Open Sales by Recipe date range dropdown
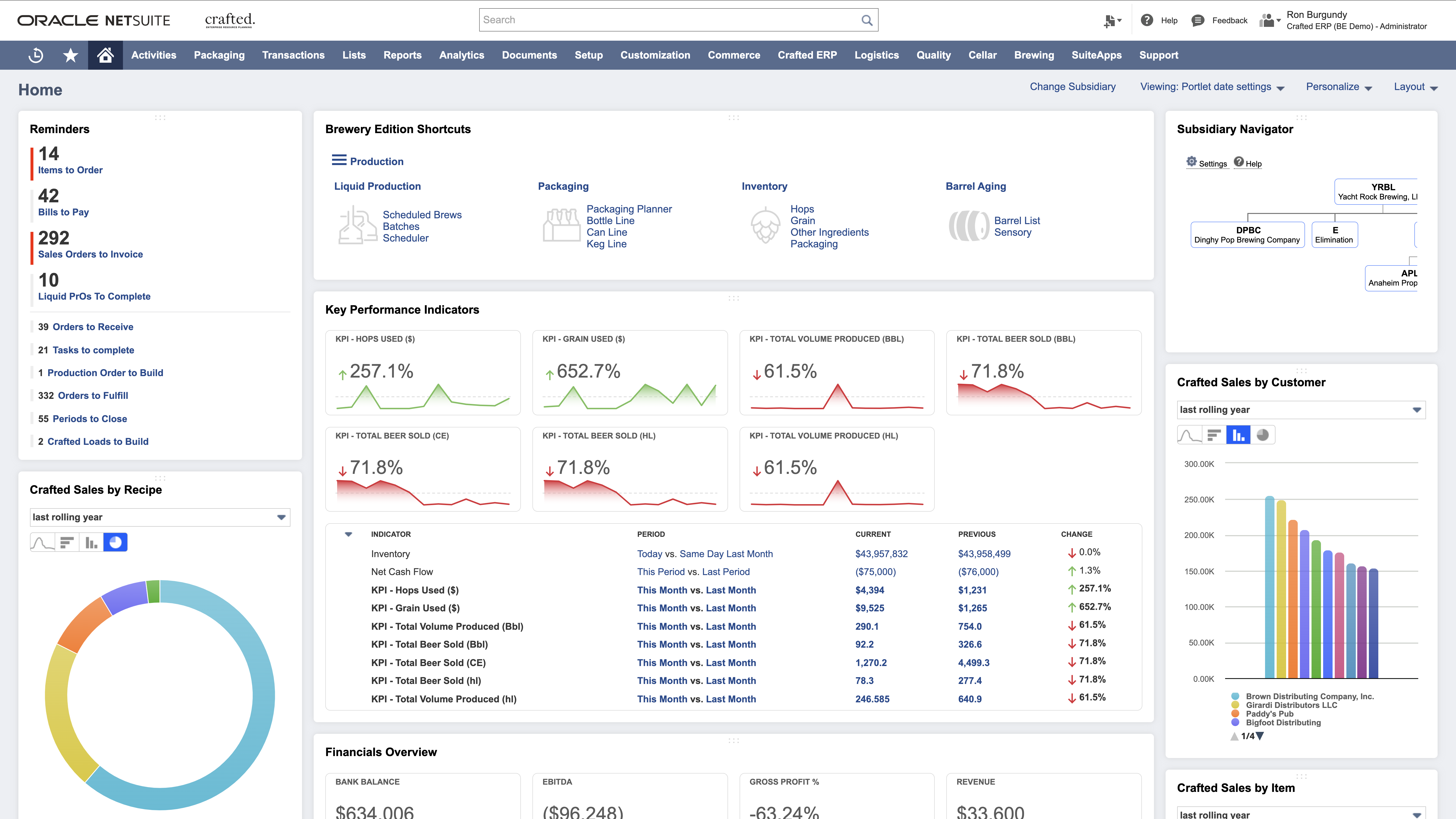 point(160,517)
